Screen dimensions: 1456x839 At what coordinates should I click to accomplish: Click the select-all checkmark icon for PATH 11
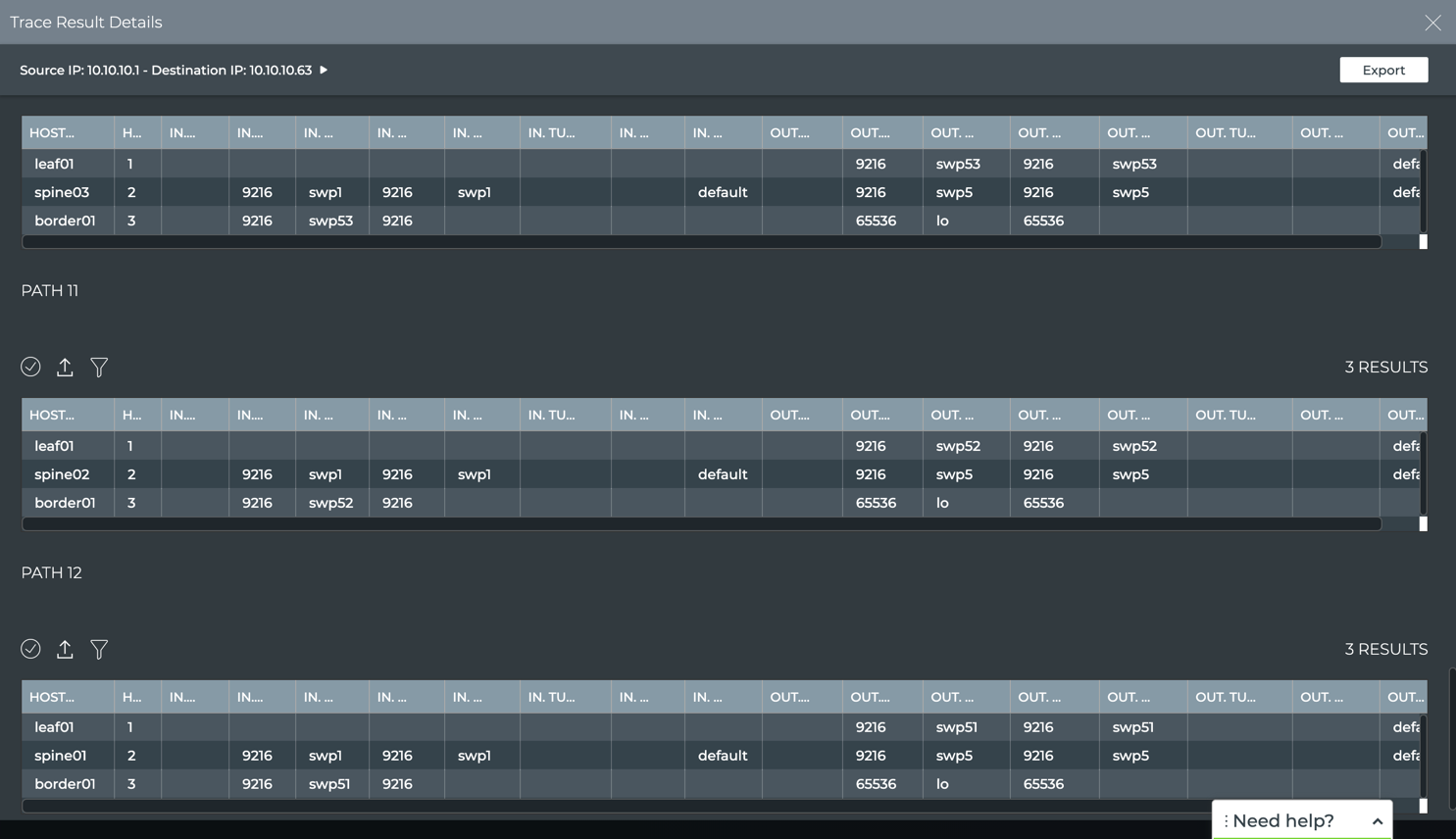tap(30, 367)
